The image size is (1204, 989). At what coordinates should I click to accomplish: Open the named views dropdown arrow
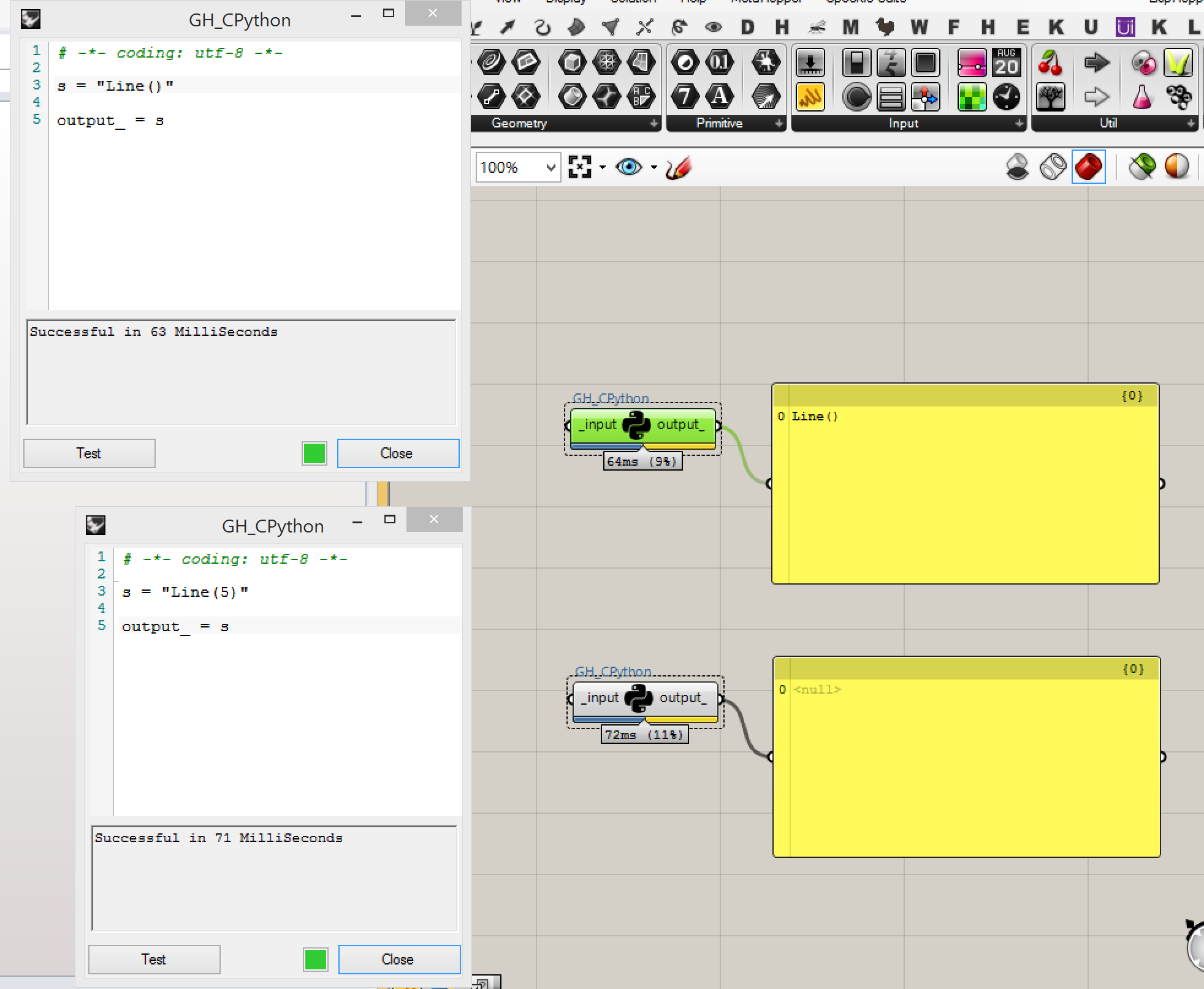click(654, 167)
